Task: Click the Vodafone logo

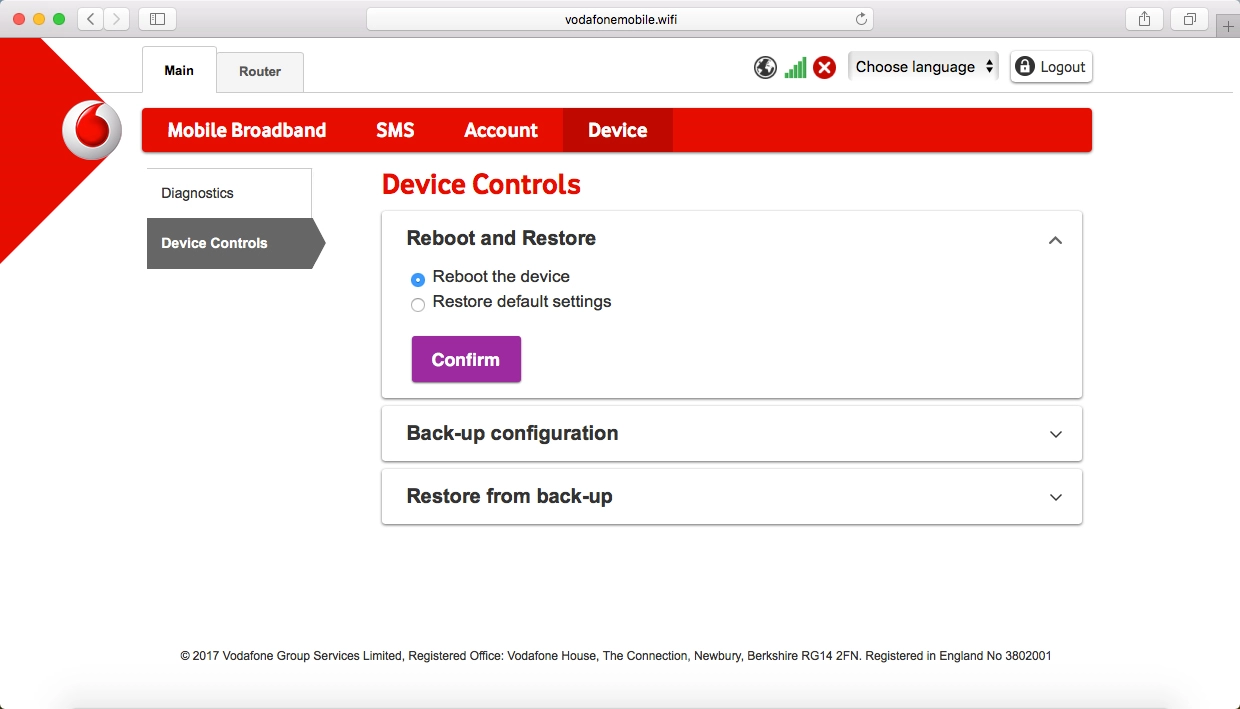Action: point(92,131)
